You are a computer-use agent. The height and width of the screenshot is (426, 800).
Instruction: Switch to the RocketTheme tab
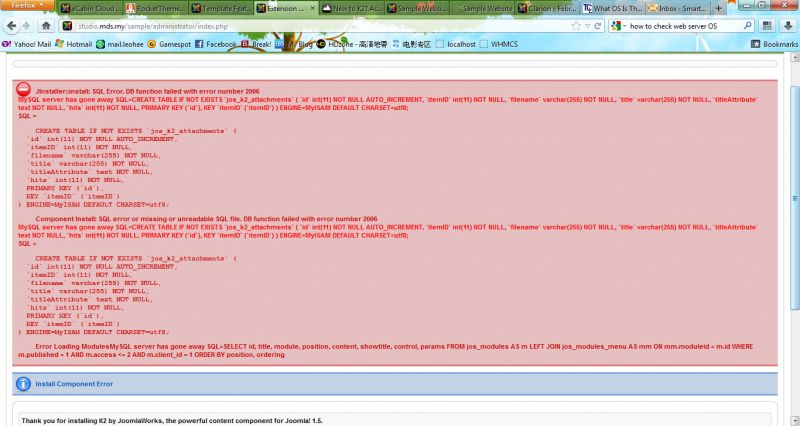tap(156, 8)
